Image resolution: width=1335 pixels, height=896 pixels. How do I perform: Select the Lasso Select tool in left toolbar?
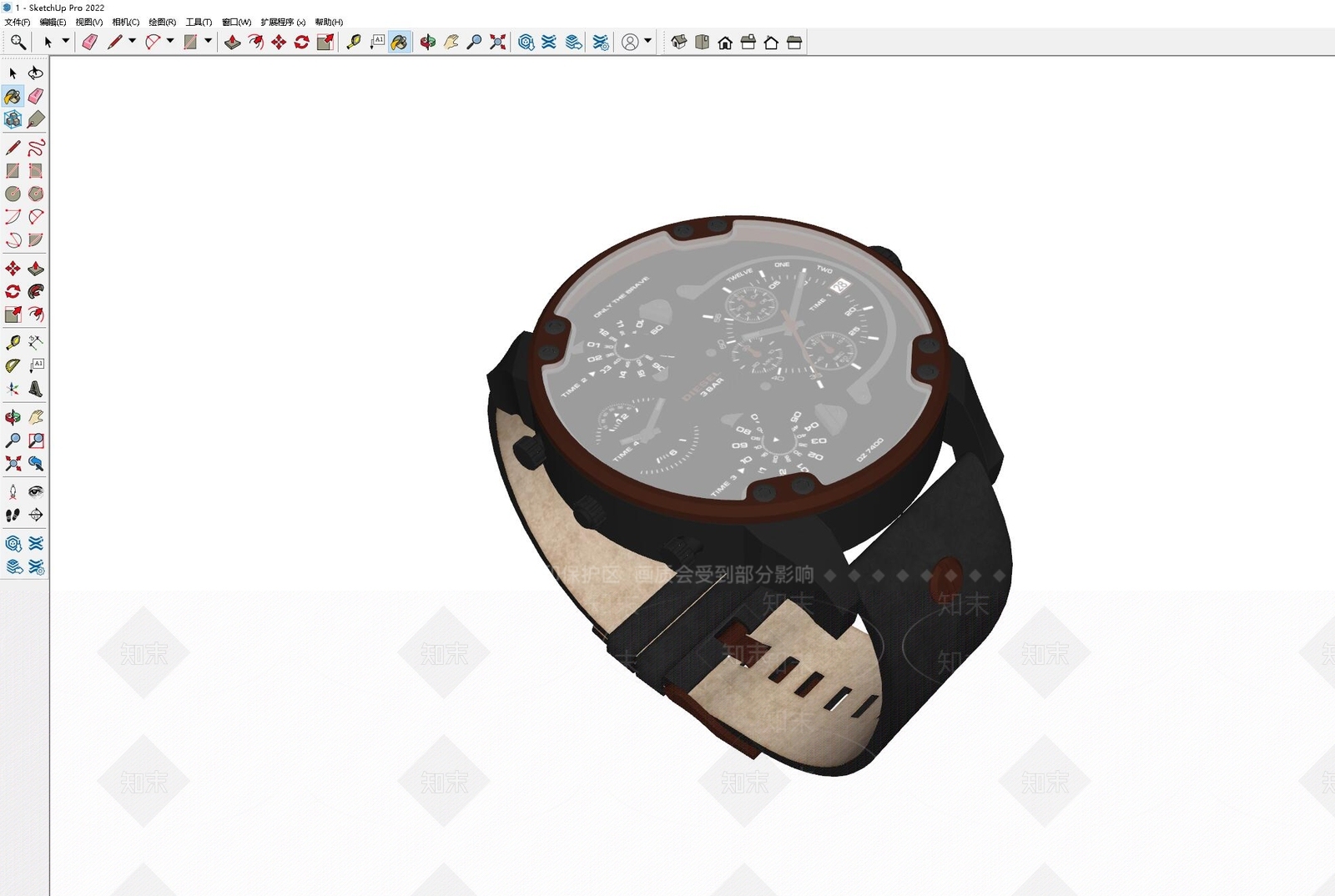coord(36,73)
